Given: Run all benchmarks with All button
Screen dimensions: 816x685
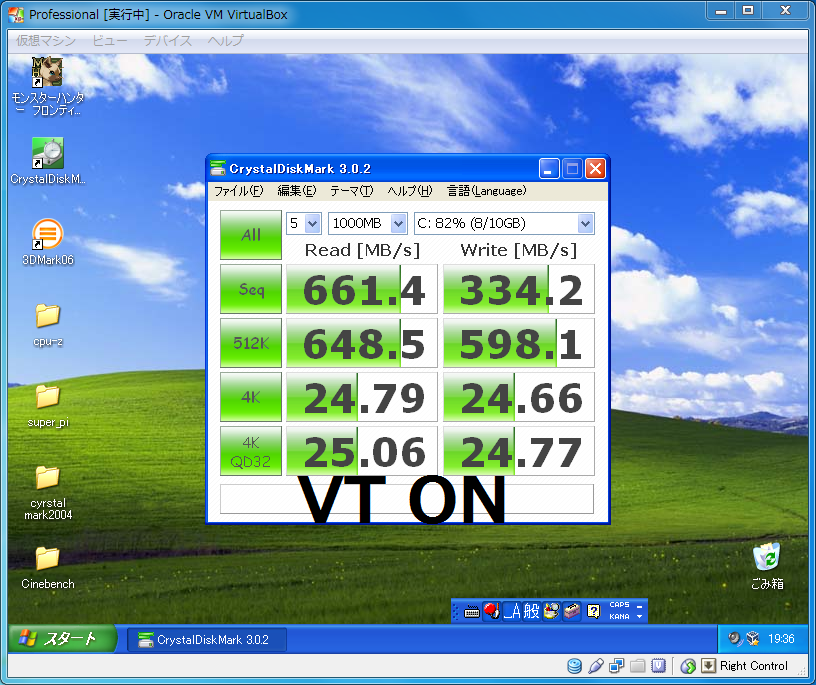Looking at the screenshot, I should pyautogui.click(x=251, y=235).
